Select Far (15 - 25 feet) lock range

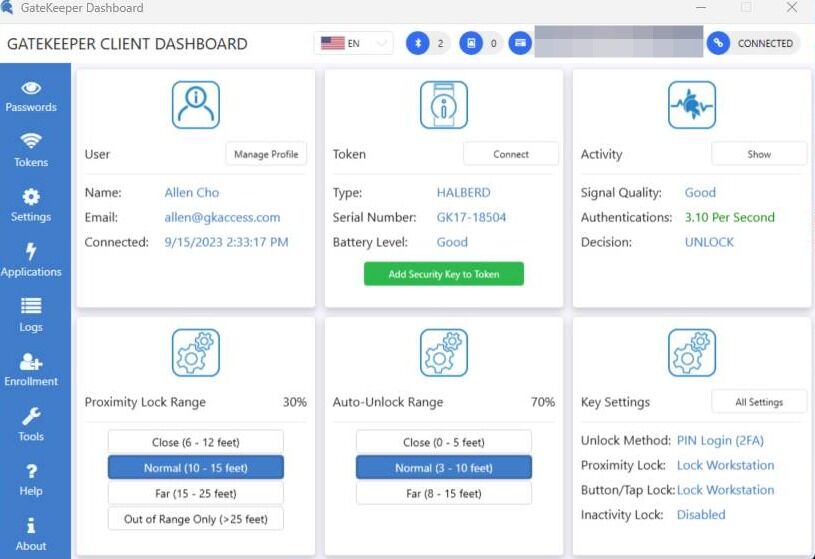(196, 493)
